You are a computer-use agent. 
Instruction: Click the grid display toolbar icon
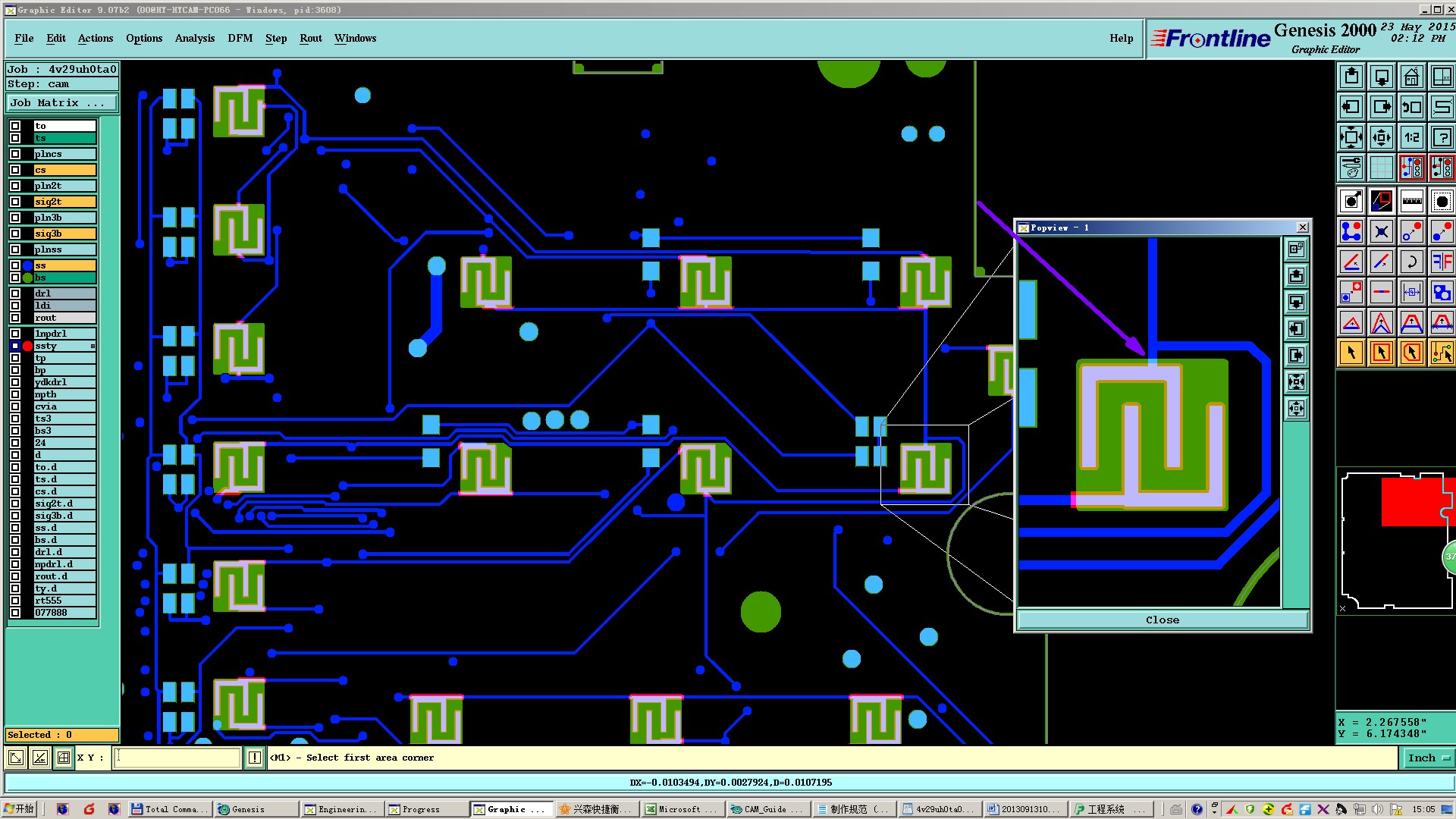pyautogui.click(x=1381, y=168)
